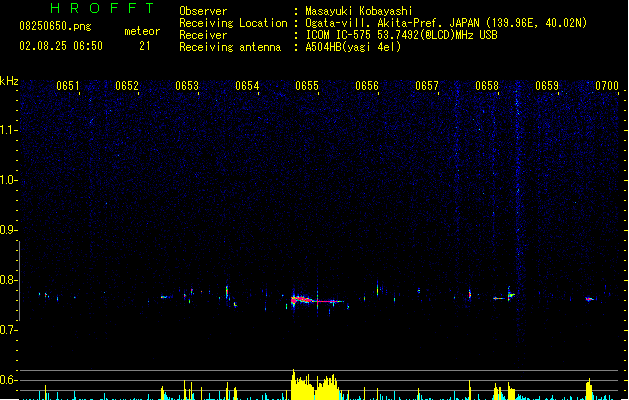
Task: Click the 0651 time marker
Action: click(x=67, y=86)
